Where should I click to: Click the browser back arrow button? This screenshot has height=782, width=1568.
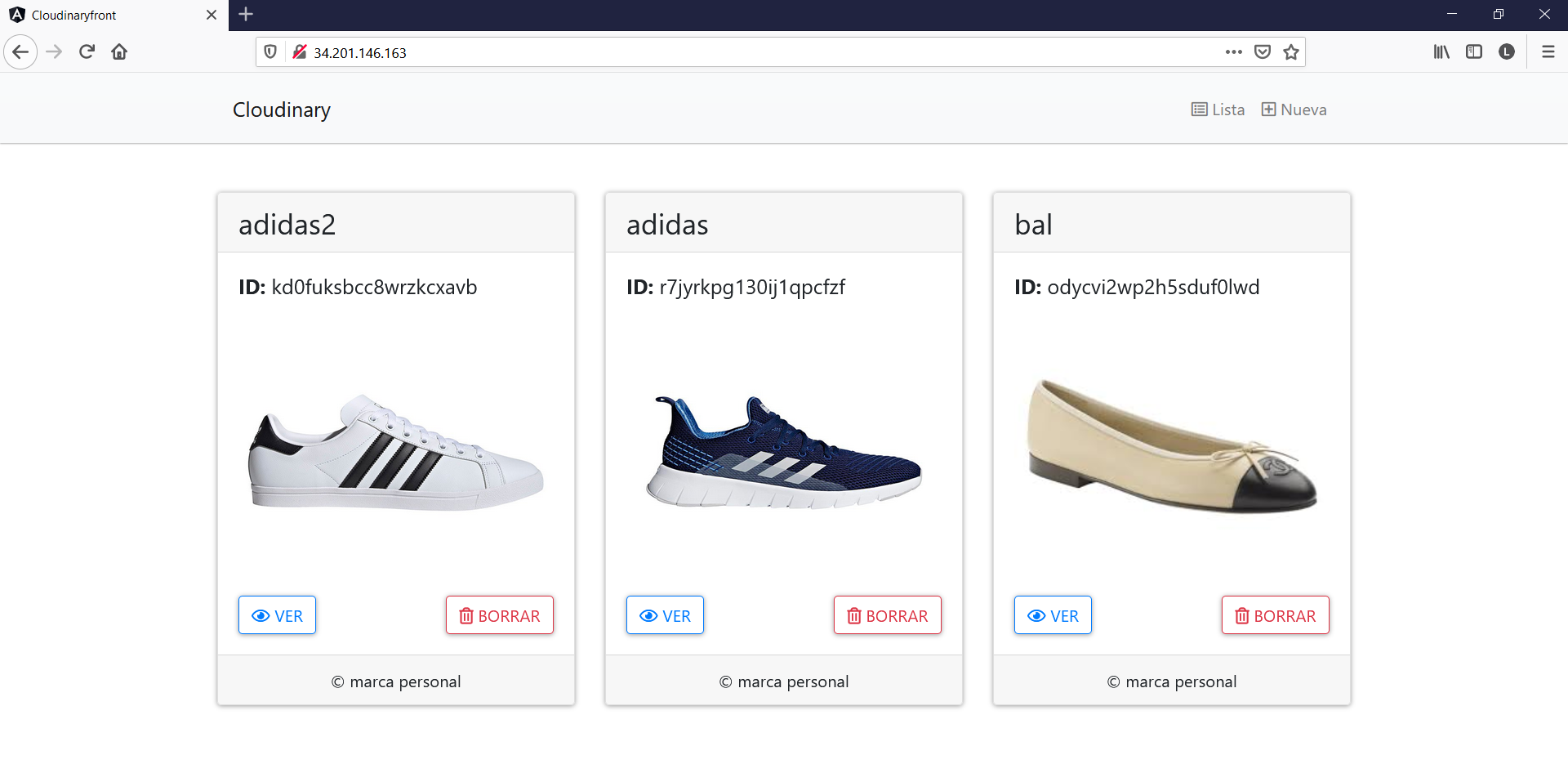click(x=20, y=52)
